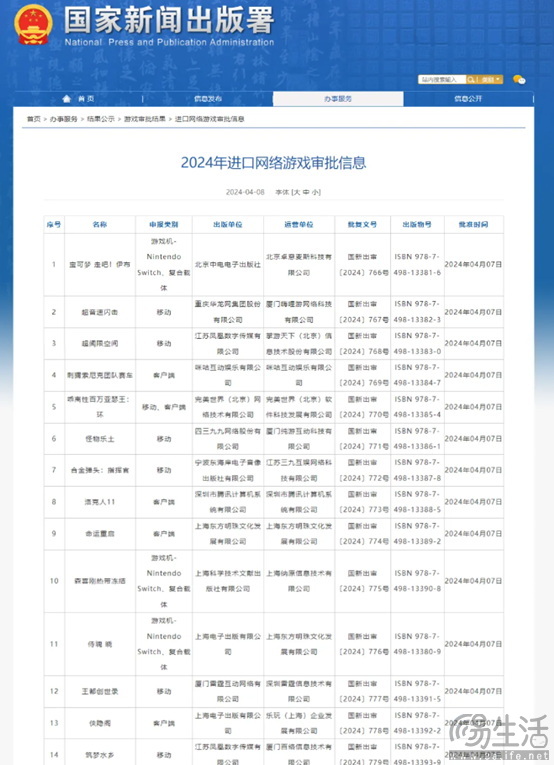554x765 pixels.
Task: Click 进口网络游戏审批信息 in the breadcrumb
Action: pyautogui.click(x=210, y=119)
